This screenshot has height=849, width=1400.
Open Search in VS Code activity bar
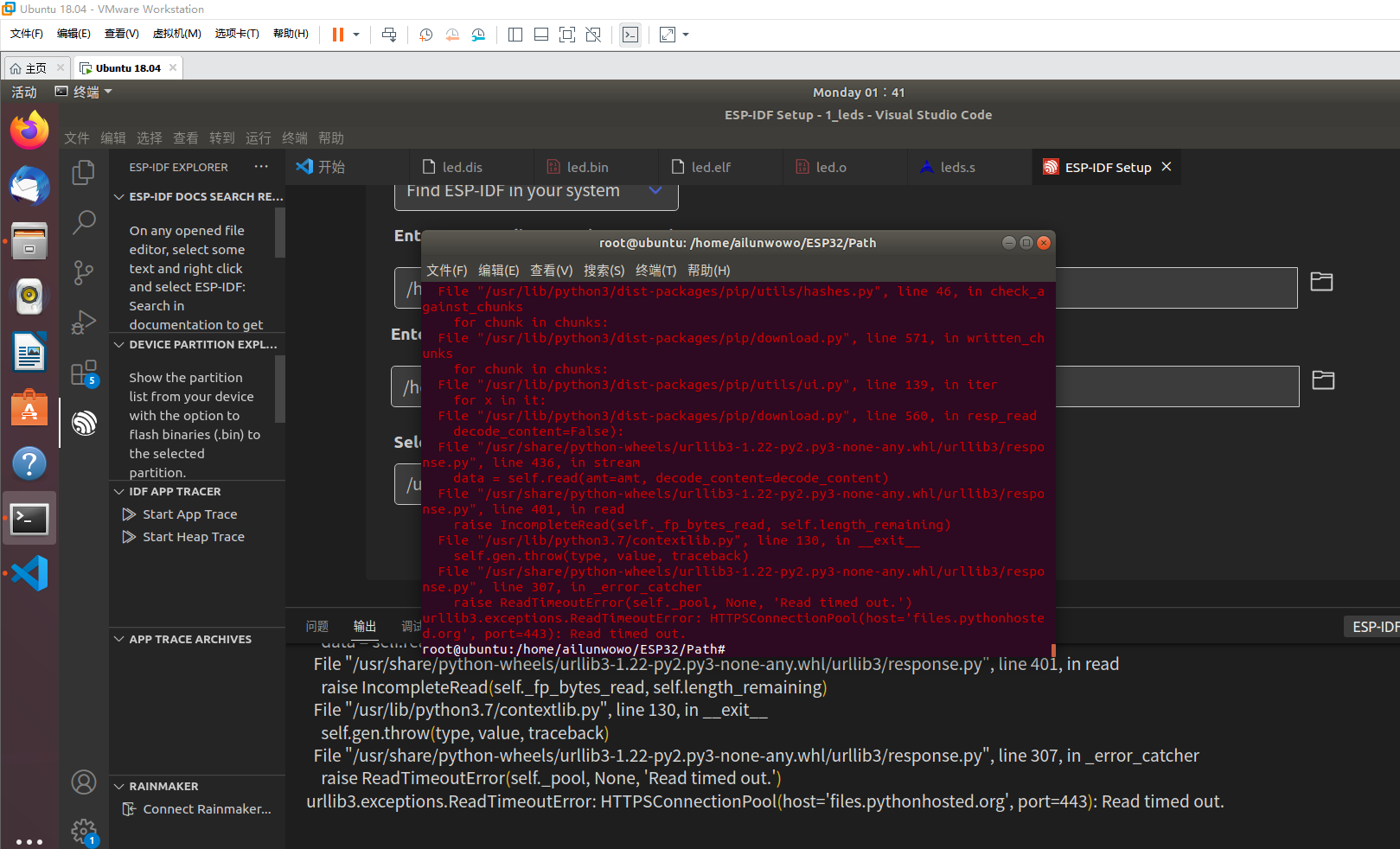[84, 222]
